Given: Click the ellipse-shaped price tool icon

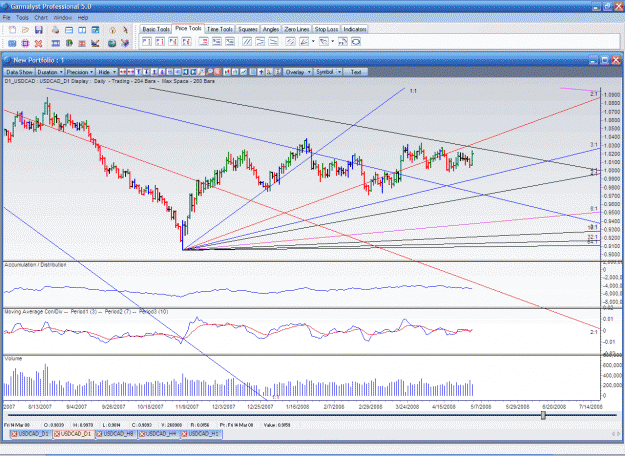Looking at the screenshot, I should point(356,41).
